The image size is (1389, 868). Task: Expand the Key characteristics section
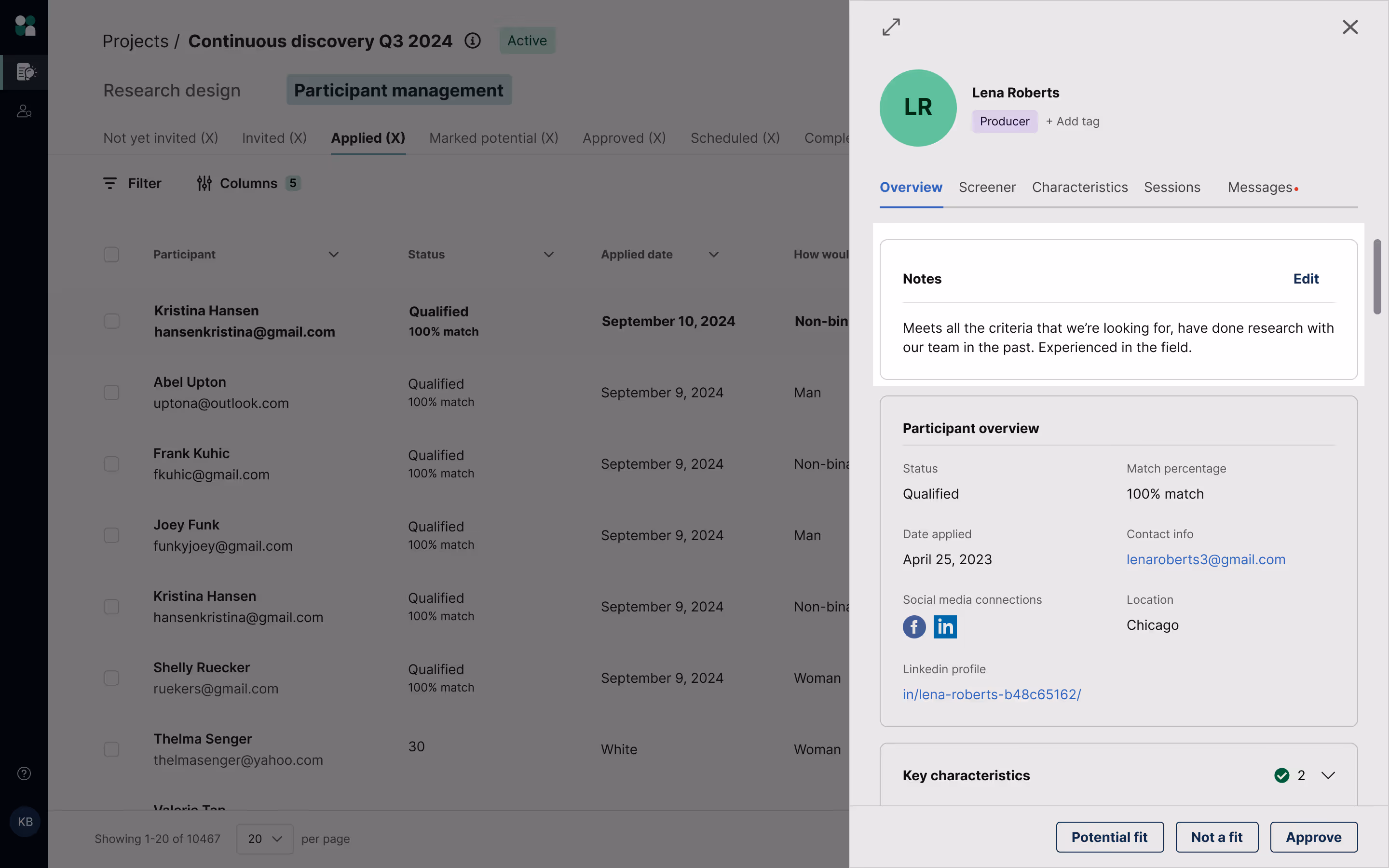(1328, 775)
